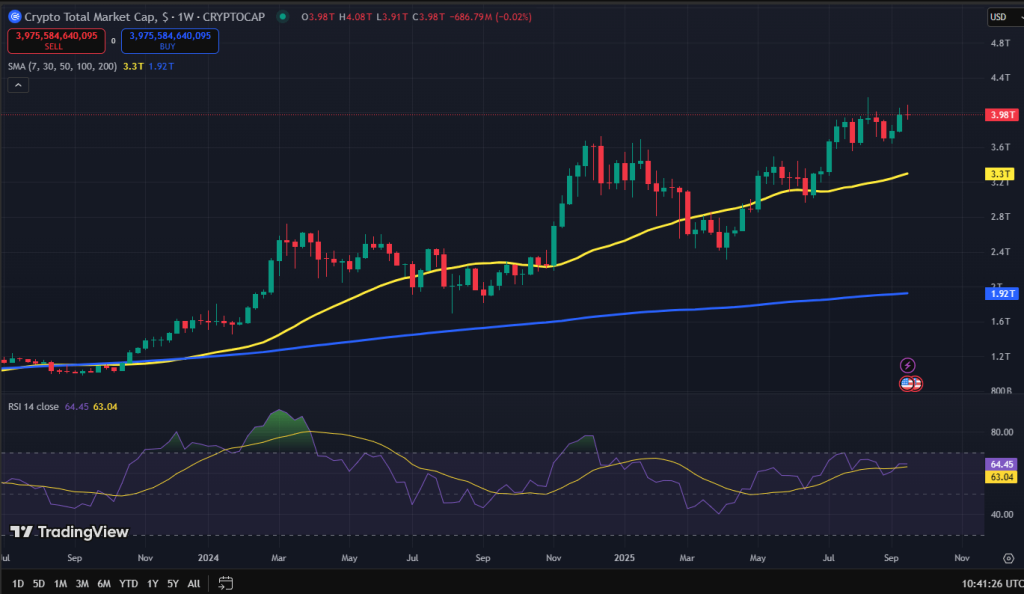
Task: Click the 40.00 RSI axis label
Action: coord(1002,514)
